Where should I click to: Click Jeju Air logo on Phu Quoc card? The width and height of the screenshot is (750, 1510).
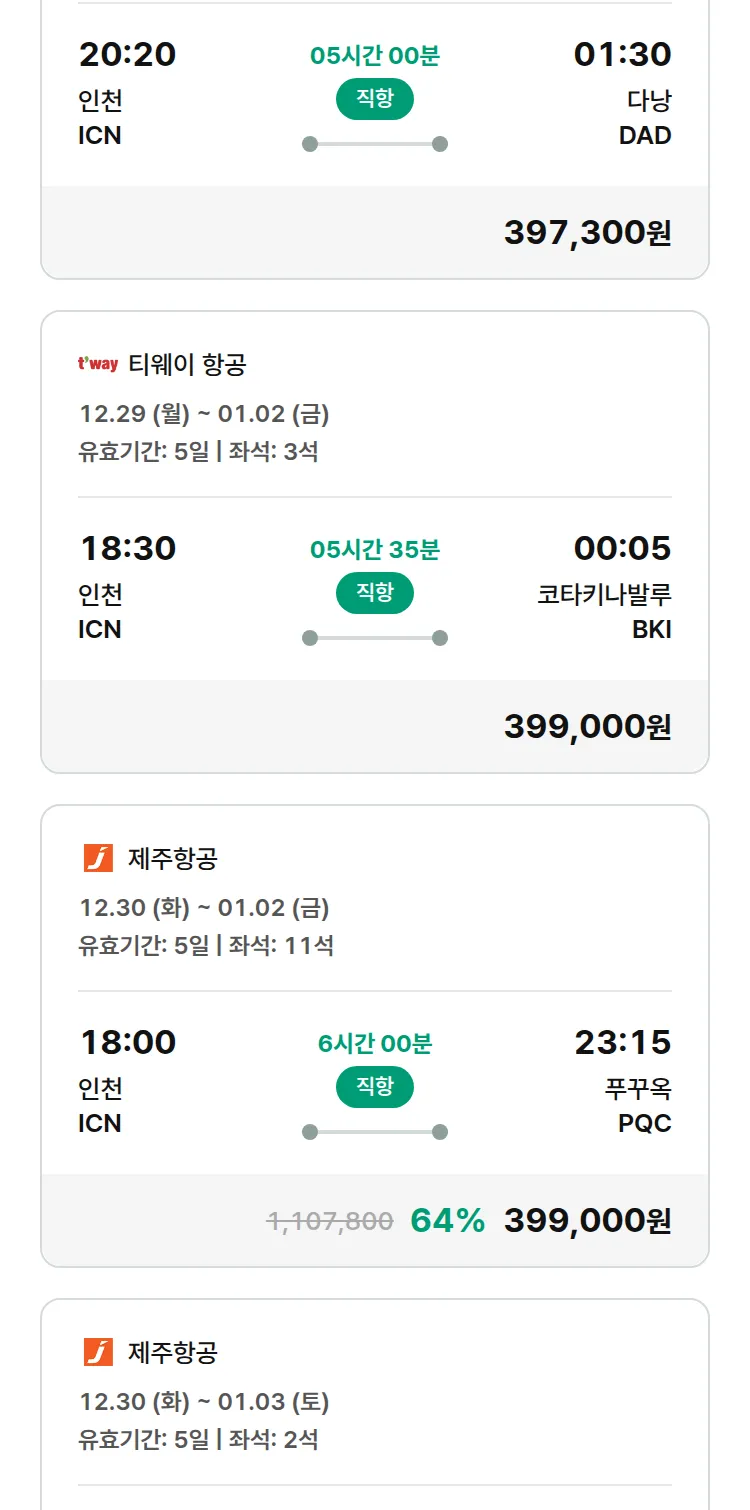(x=98, y=858)
